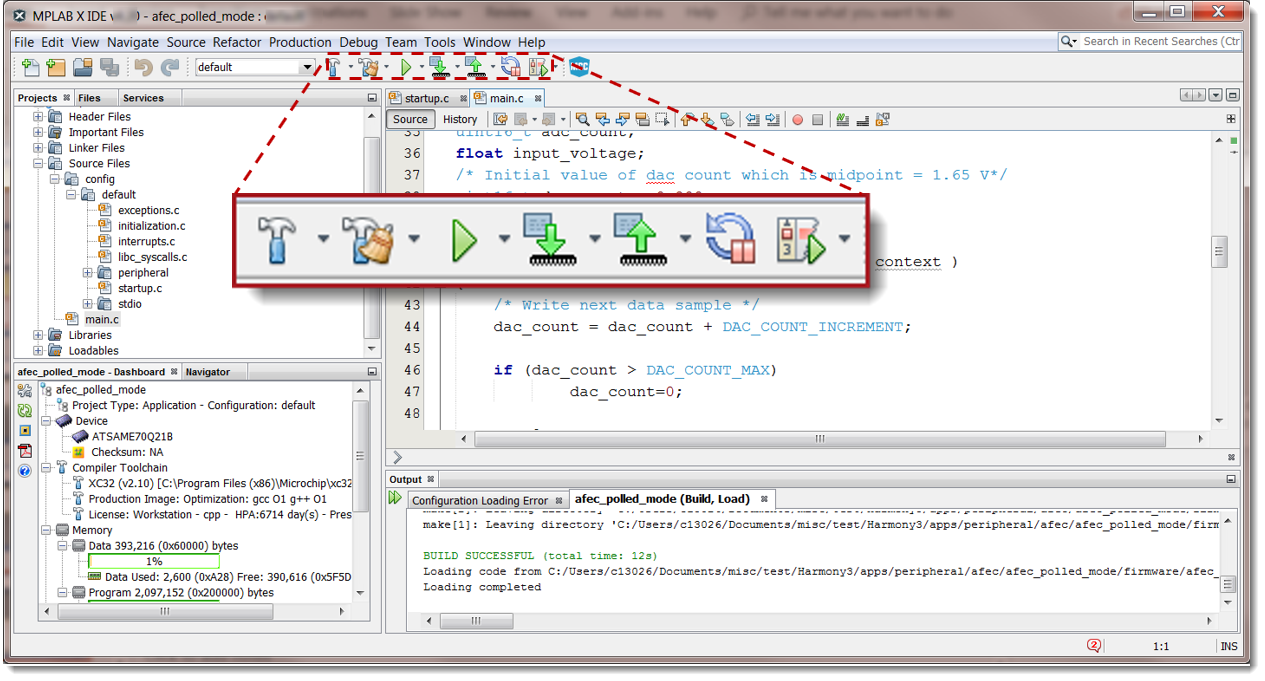Make and Program Device
The image size is (1265, 681).
pyautogui.click(x=440, y=66)
